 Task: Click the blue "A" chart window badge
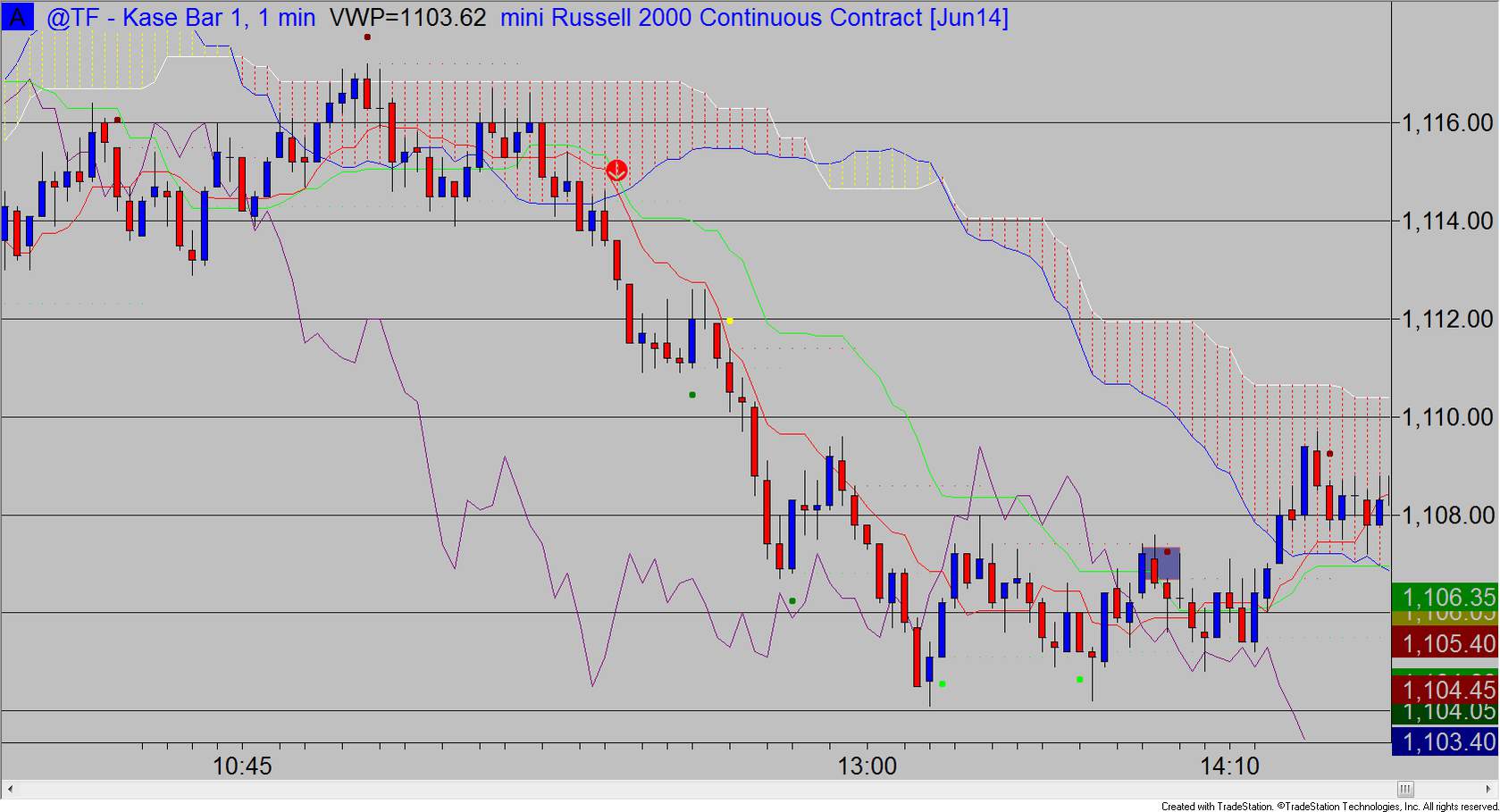(17, 17)
